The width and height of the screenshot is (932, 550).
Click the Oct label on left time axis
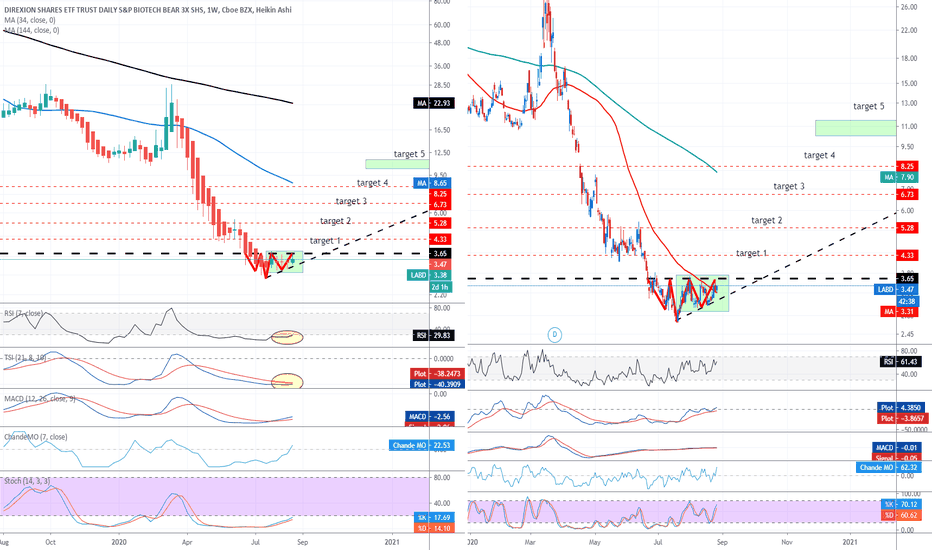click(51, 542)
